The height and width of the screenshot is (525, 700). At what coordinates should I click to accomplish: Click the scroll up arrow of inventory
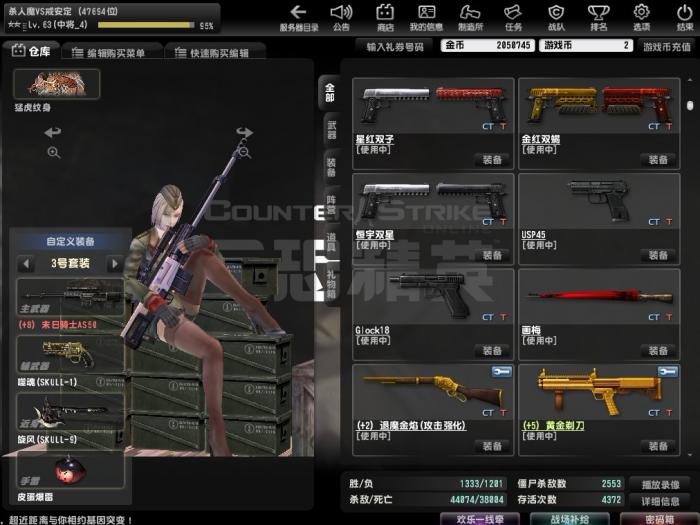[690, 80]
